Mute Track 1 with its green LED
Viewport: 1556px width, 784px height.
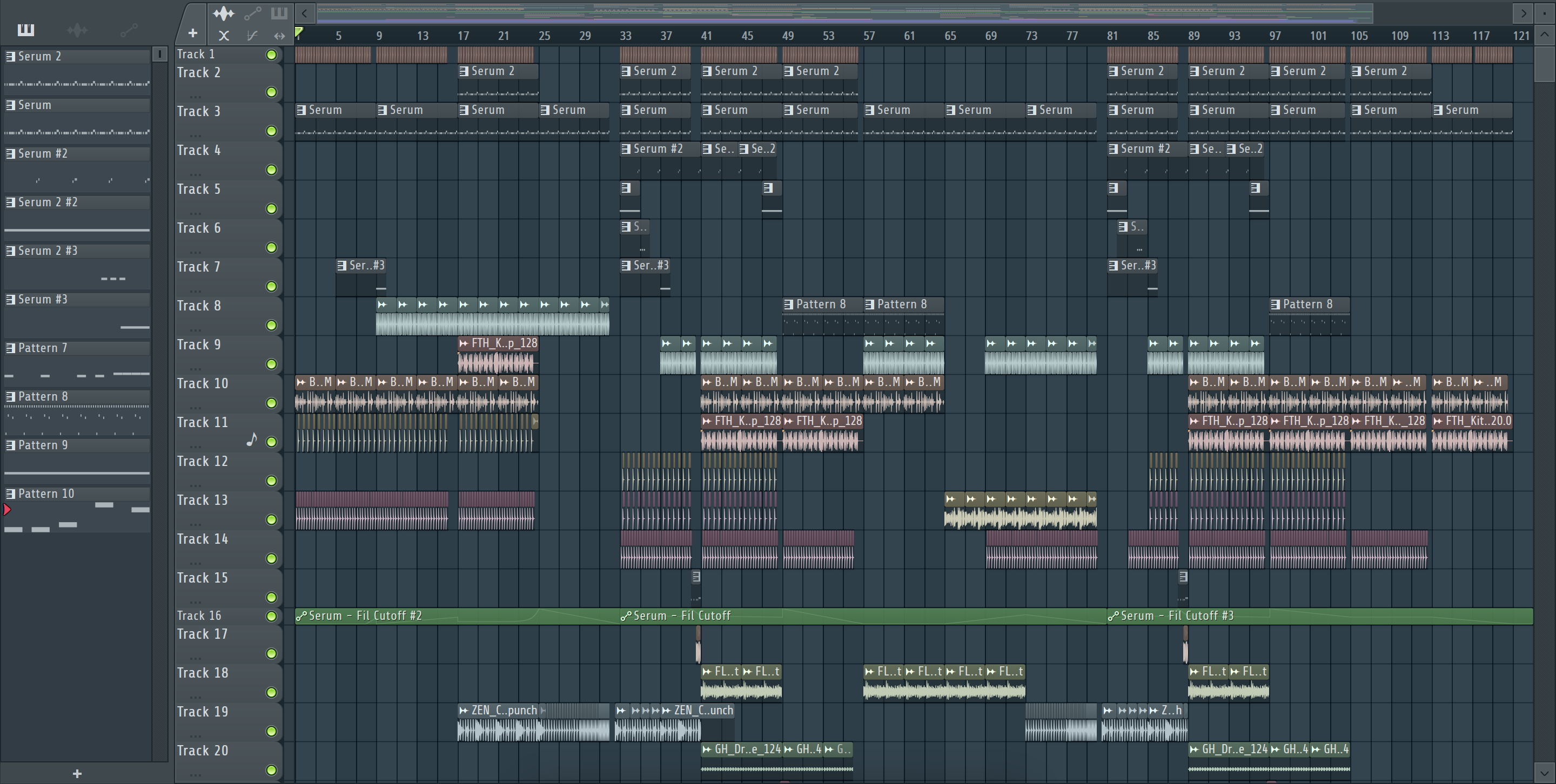[271, 55]
